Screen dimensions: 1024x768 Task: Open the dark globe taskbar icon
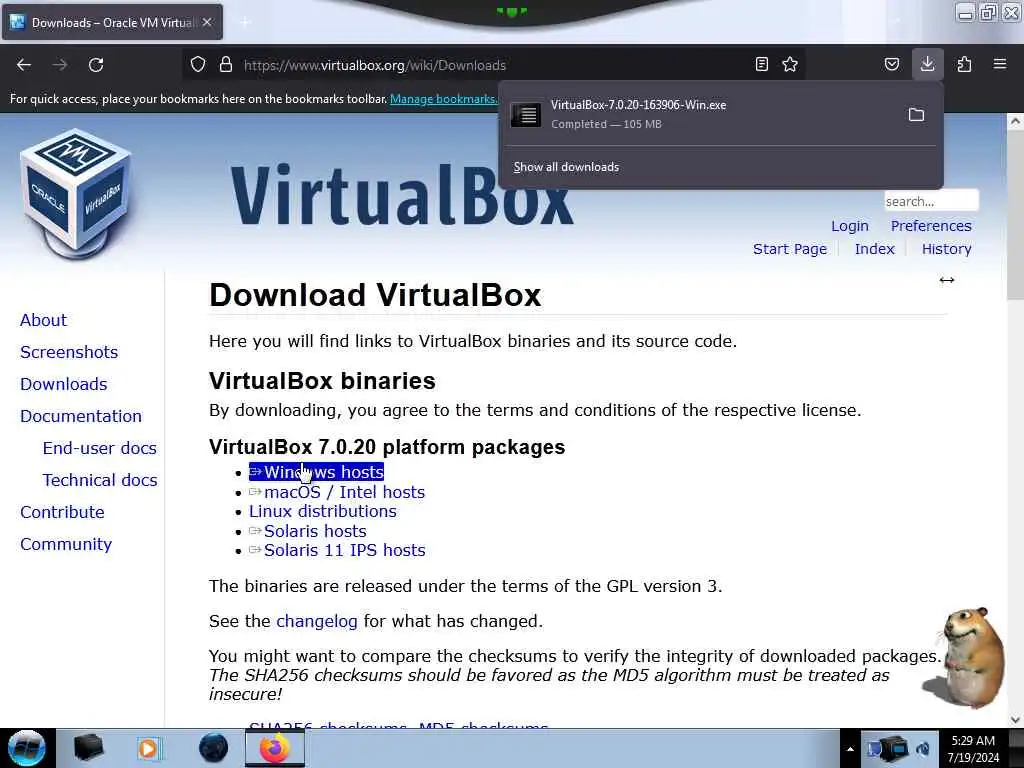[214, 748]
